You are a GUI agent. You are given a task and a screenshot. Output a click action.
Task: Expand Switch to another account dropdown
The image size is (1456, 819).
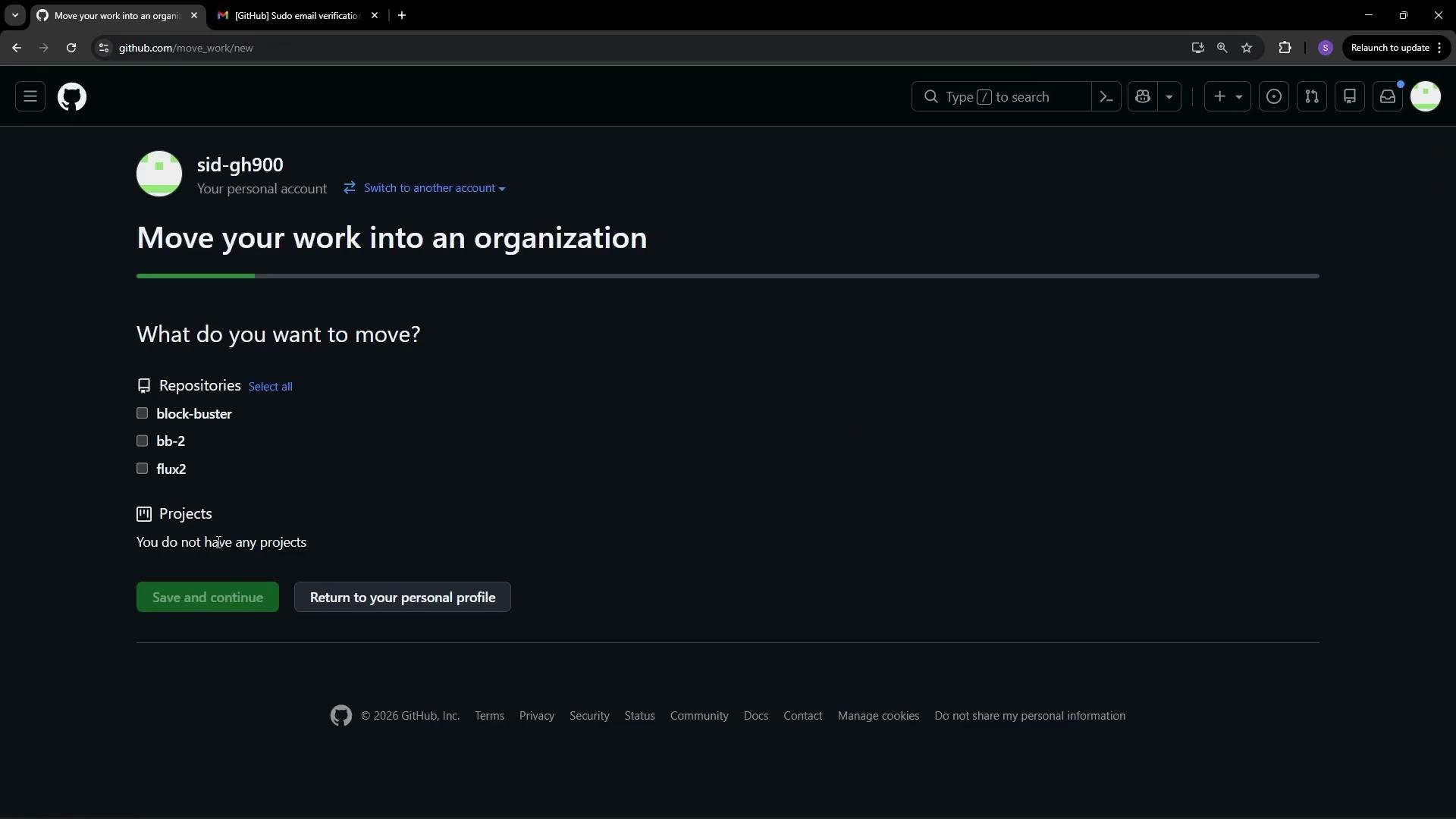435,188
